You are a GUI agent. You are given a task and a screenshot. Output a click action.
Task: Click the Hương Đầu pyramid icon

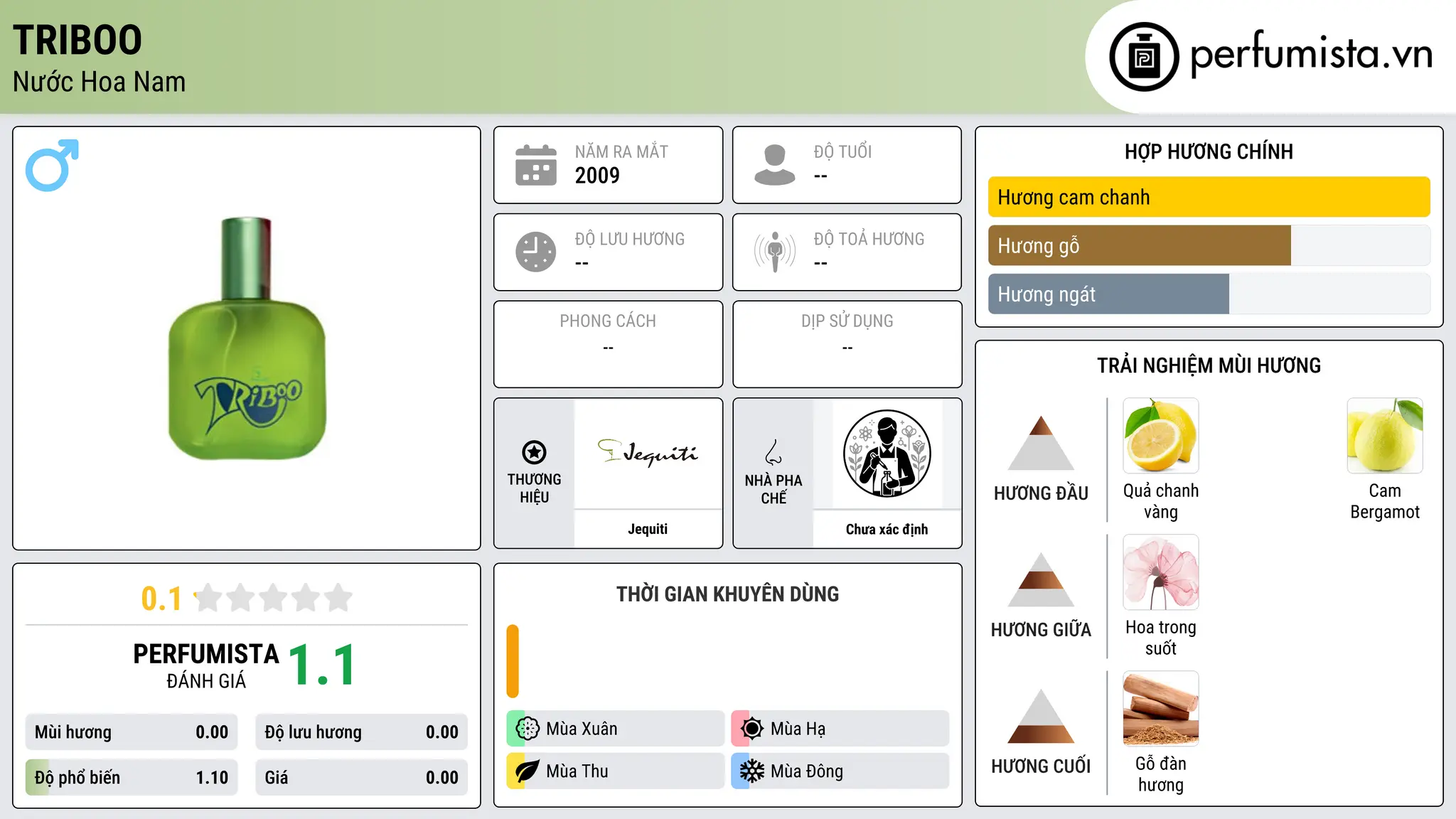click(1041, 443)
